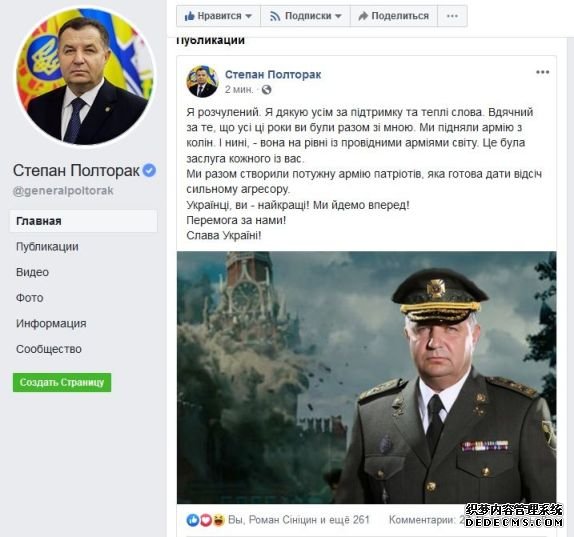Go to Публикации in the sidebar
The width and height of the screenshot is (574, 537).
[47, 247]
